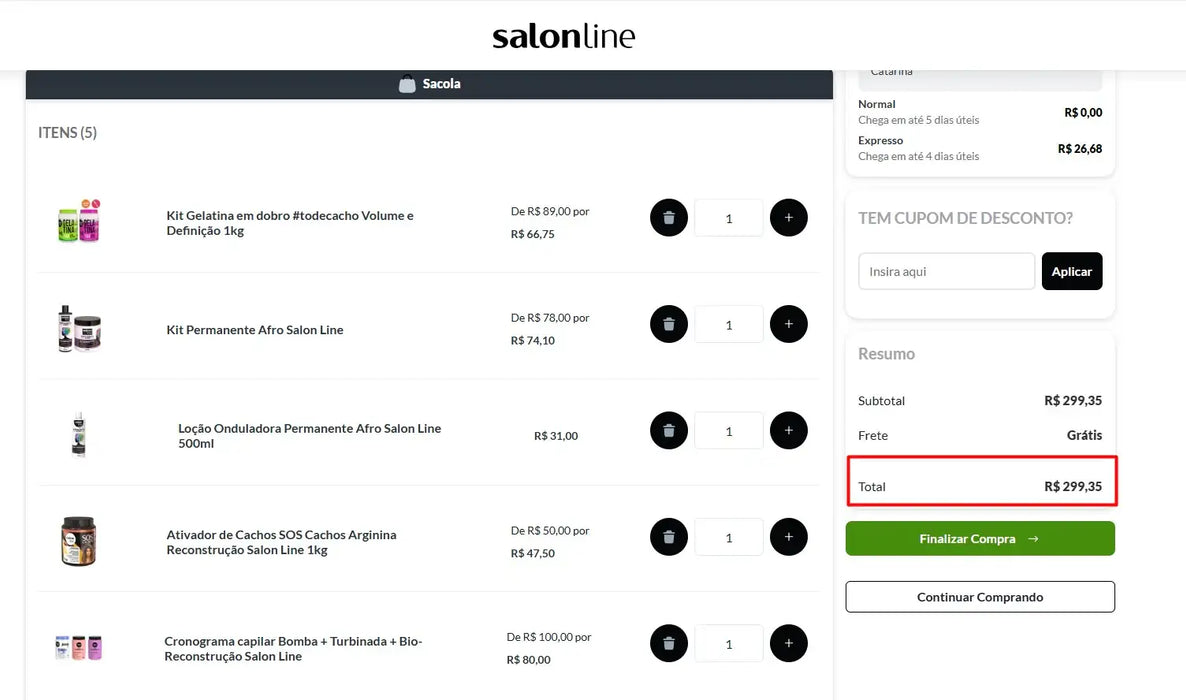
Task: Open Kit Gelatina em dobro product thumbnail
Action: pos(79,222)
